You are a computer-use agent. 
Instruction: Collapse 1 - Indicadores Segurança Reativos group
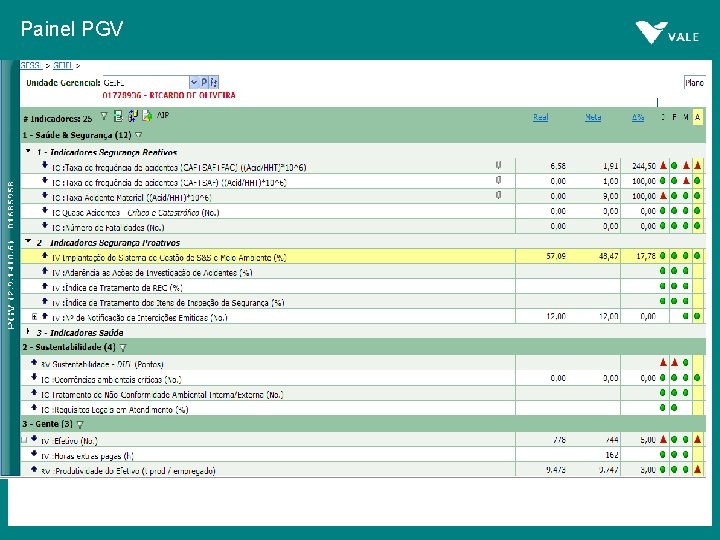point(28,151)
